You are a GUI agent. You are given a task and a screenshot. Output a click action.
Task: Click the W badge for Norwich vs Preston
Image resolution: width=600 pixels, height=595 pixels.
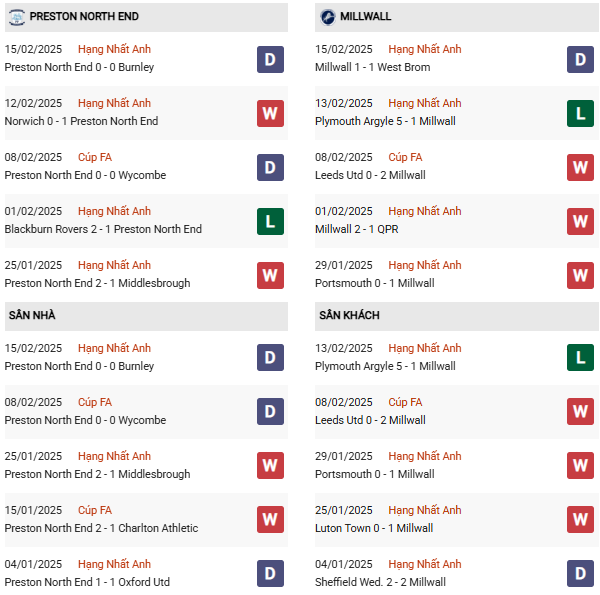click(270, 113)
